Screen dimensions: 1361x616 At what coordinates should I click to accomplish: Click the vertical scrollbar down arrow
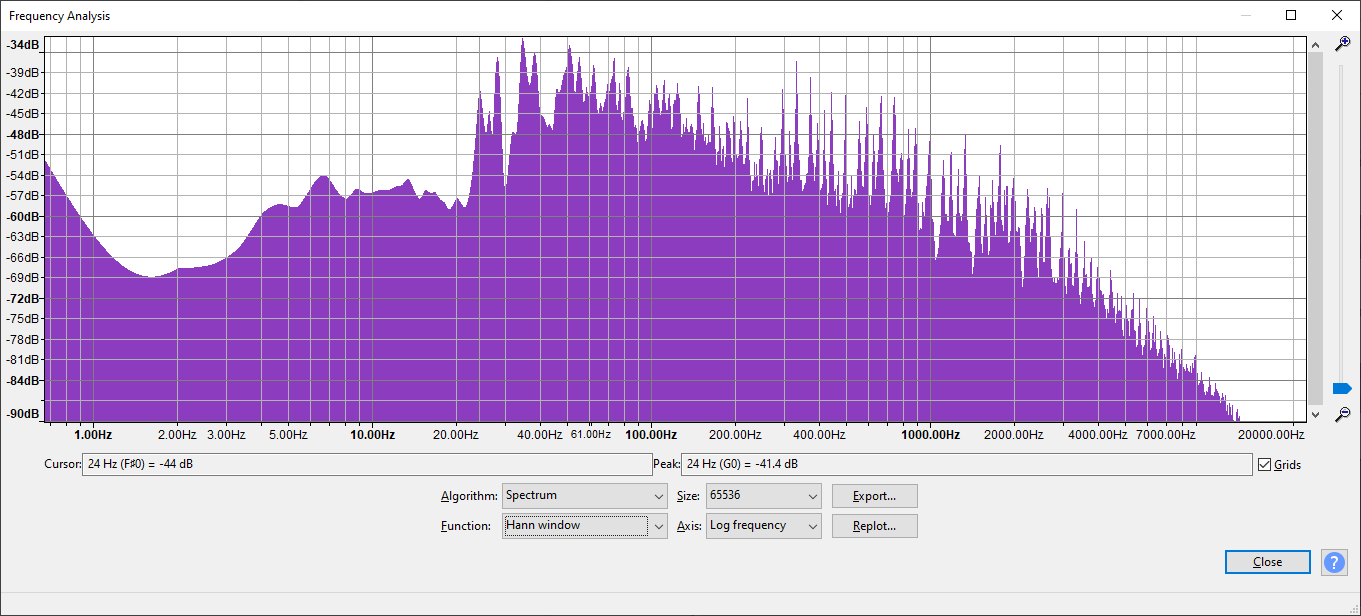tap(1316, 413)
